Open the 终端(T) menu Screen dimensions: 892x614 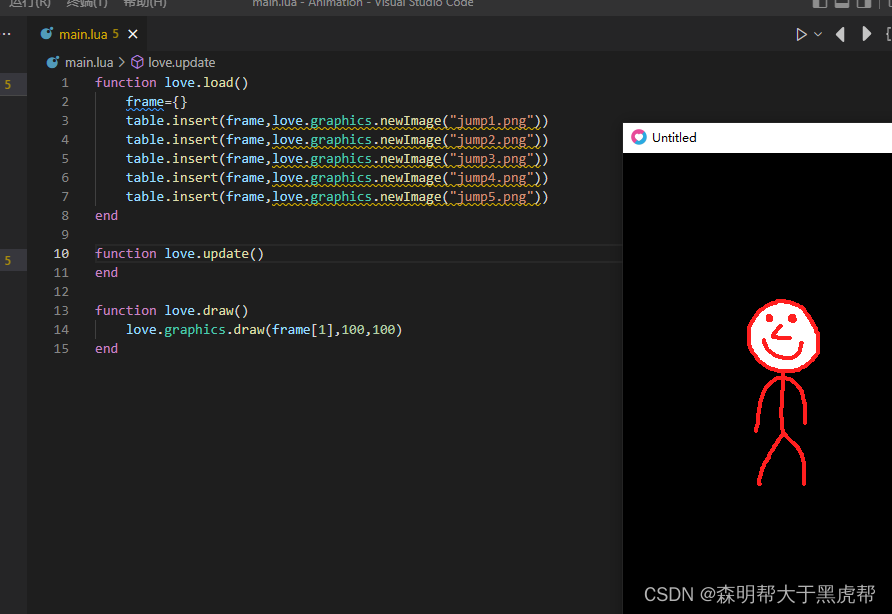86,3
